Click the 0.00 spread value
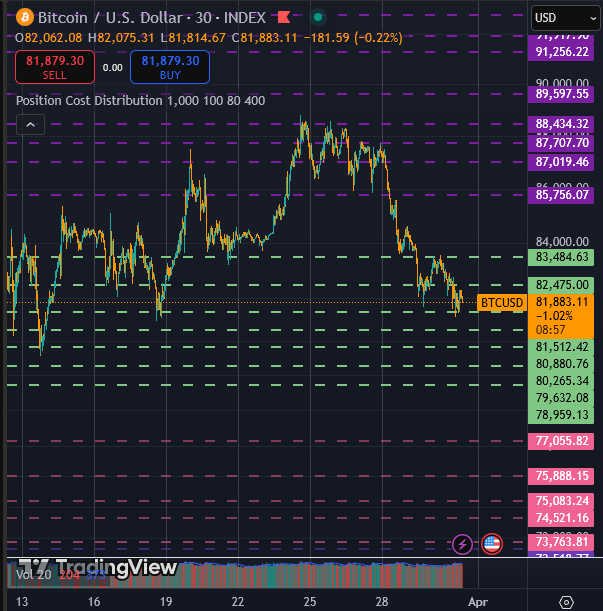This screenshot has width=603, height=611. [113, 68]
